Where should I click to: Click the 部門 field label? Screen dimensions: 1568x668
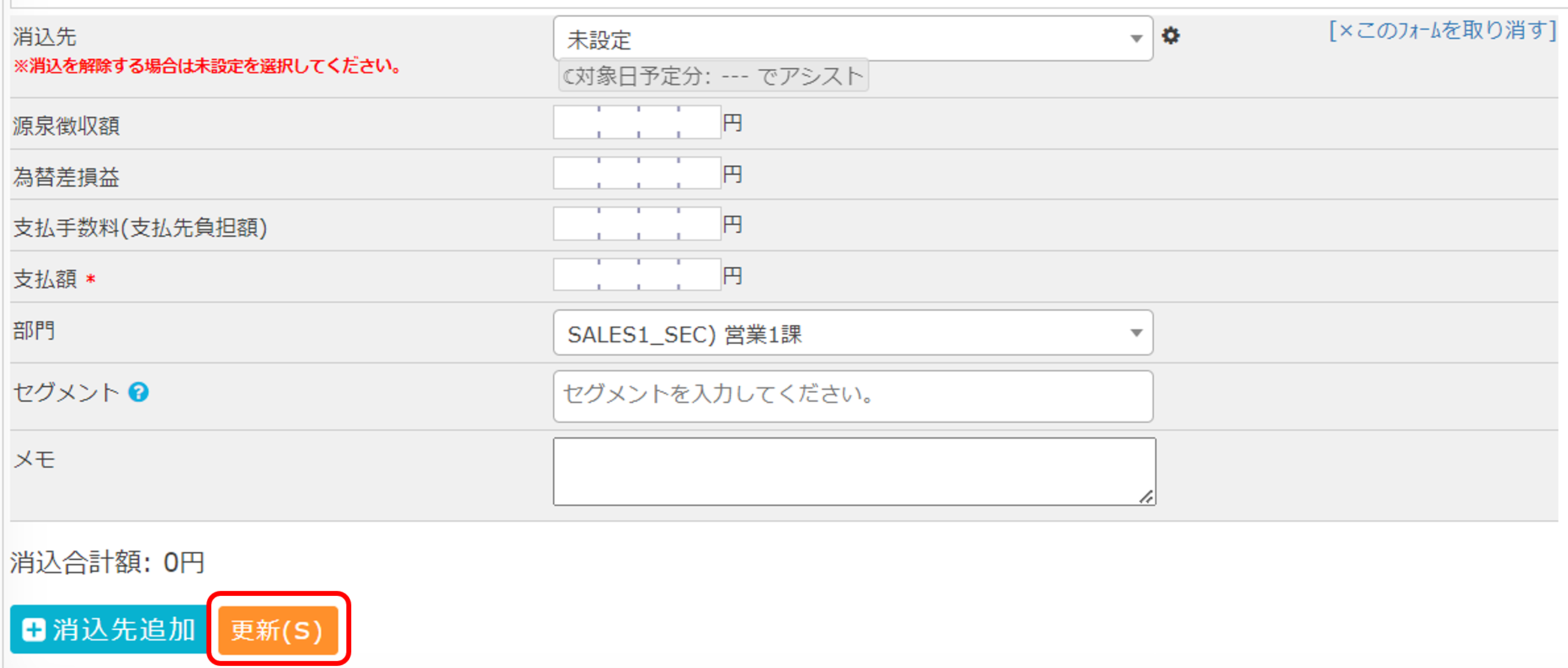pos(34,330)
